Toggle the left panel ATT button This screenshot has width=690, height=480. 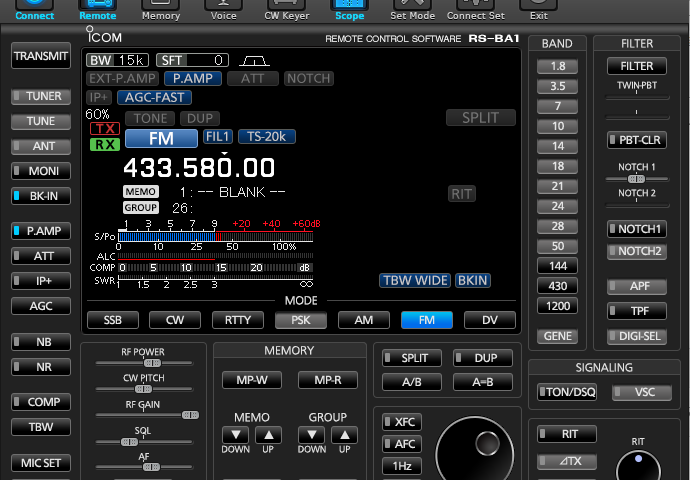(x=41, y=256)
